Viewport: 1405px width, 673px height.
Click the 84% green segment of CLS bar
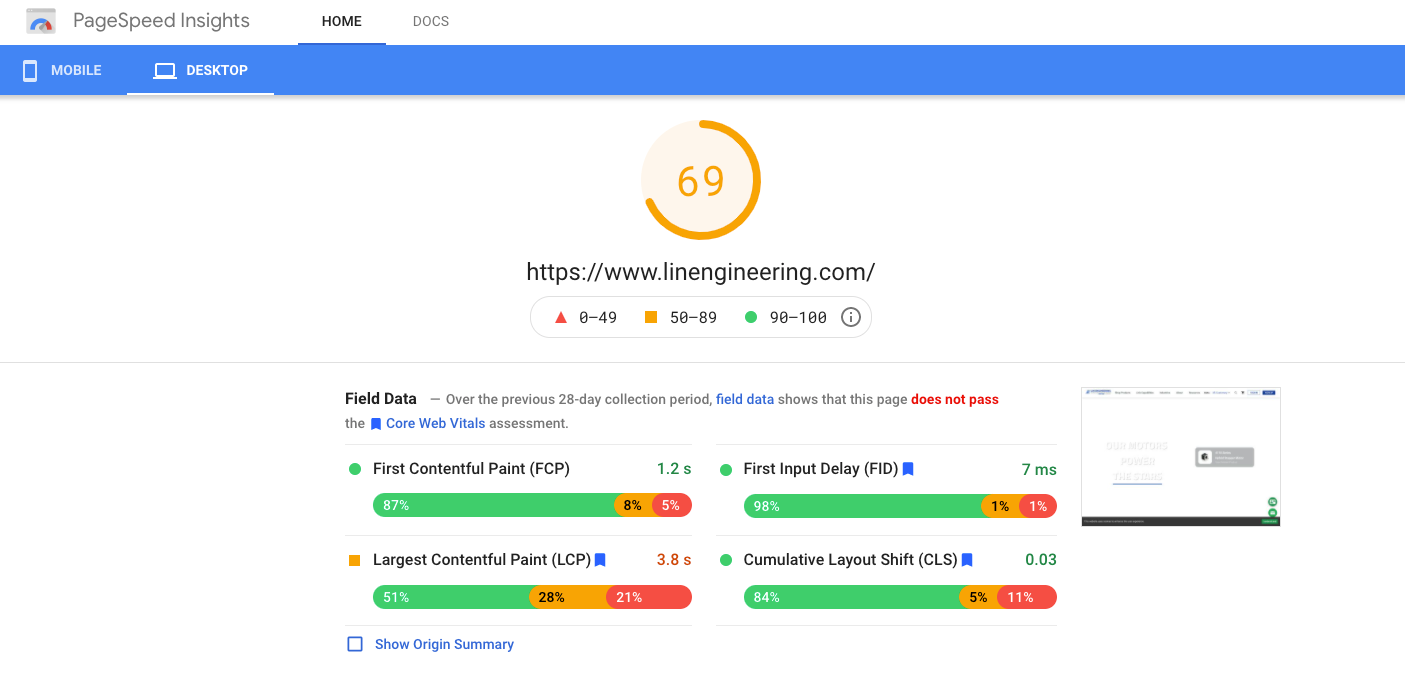click(851, 597)
